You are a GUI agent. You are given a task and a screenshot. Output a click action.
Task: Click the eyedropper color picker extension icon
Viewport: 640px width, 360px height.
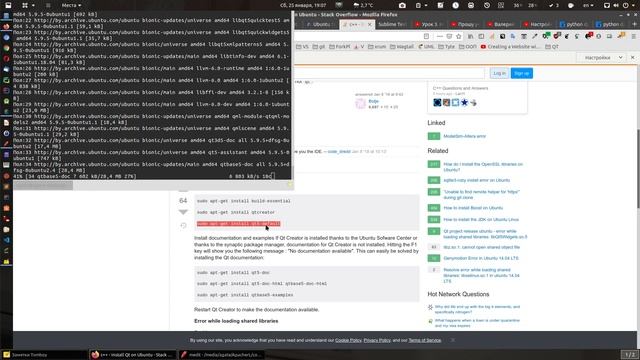535,36
